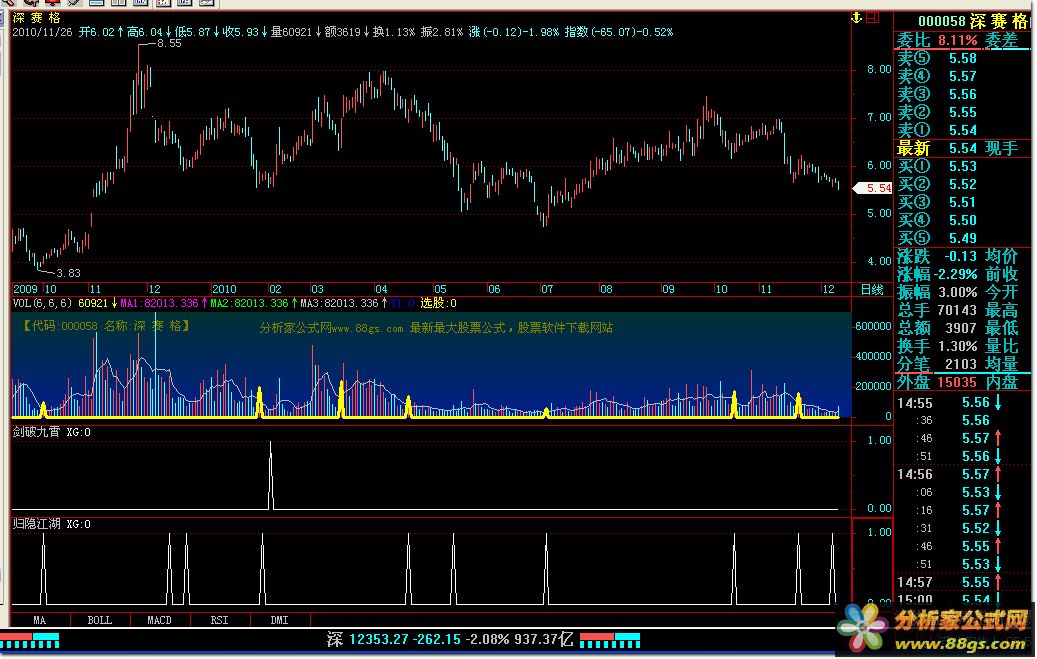Click the MA3:82013.336 volume average label
This screenshot has height=659, width=1037.
(339, 304)
